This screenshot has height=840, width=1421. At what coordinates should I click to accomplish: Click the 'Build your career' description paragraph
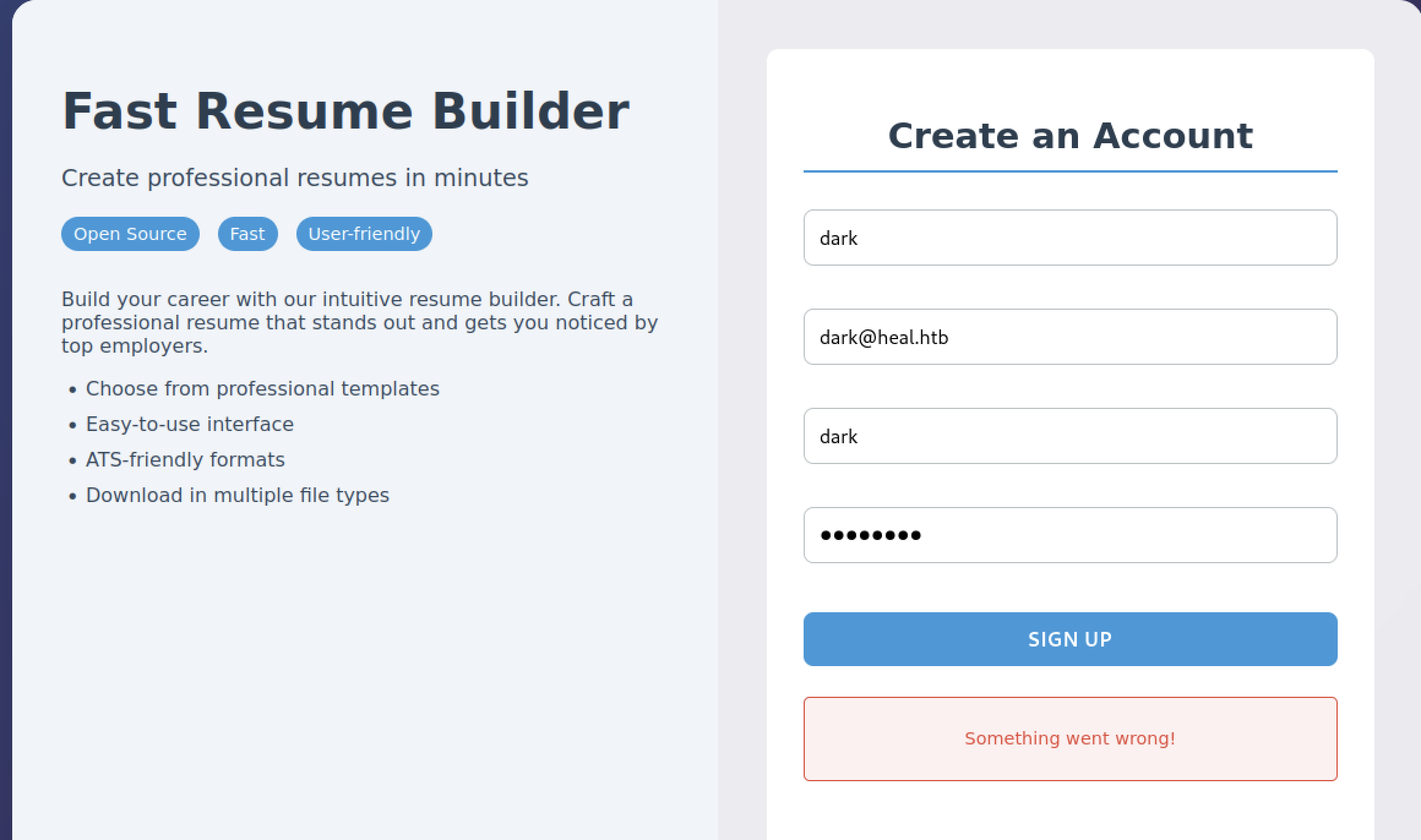[359, 323]
